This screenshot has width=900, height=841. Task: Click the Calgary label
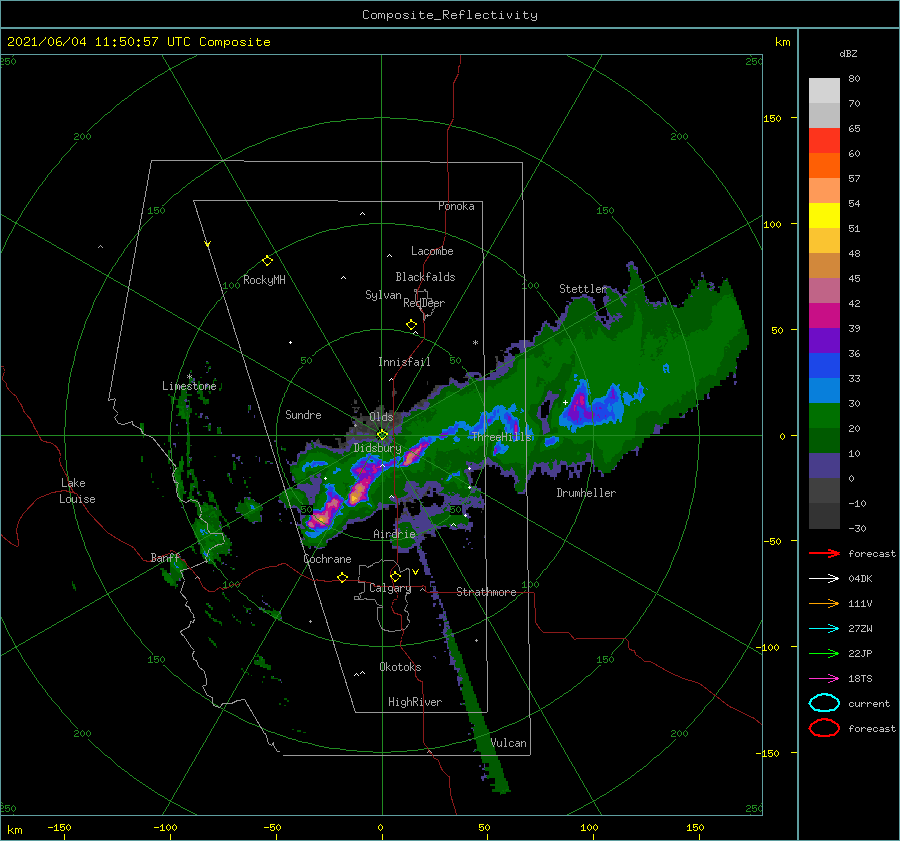click(390, 588)
